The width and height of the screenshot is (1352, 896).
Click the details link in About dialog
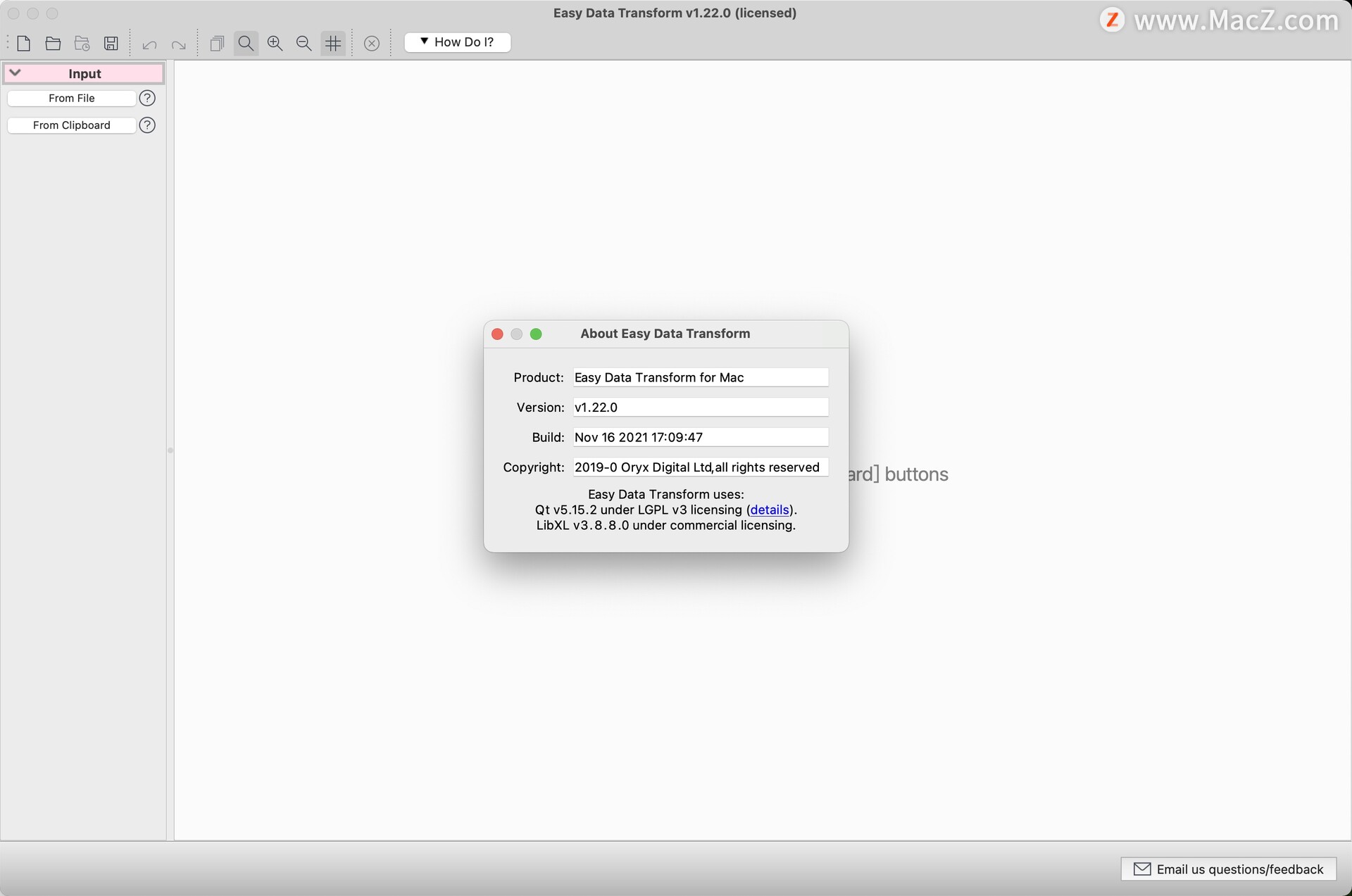click(769, 510)
